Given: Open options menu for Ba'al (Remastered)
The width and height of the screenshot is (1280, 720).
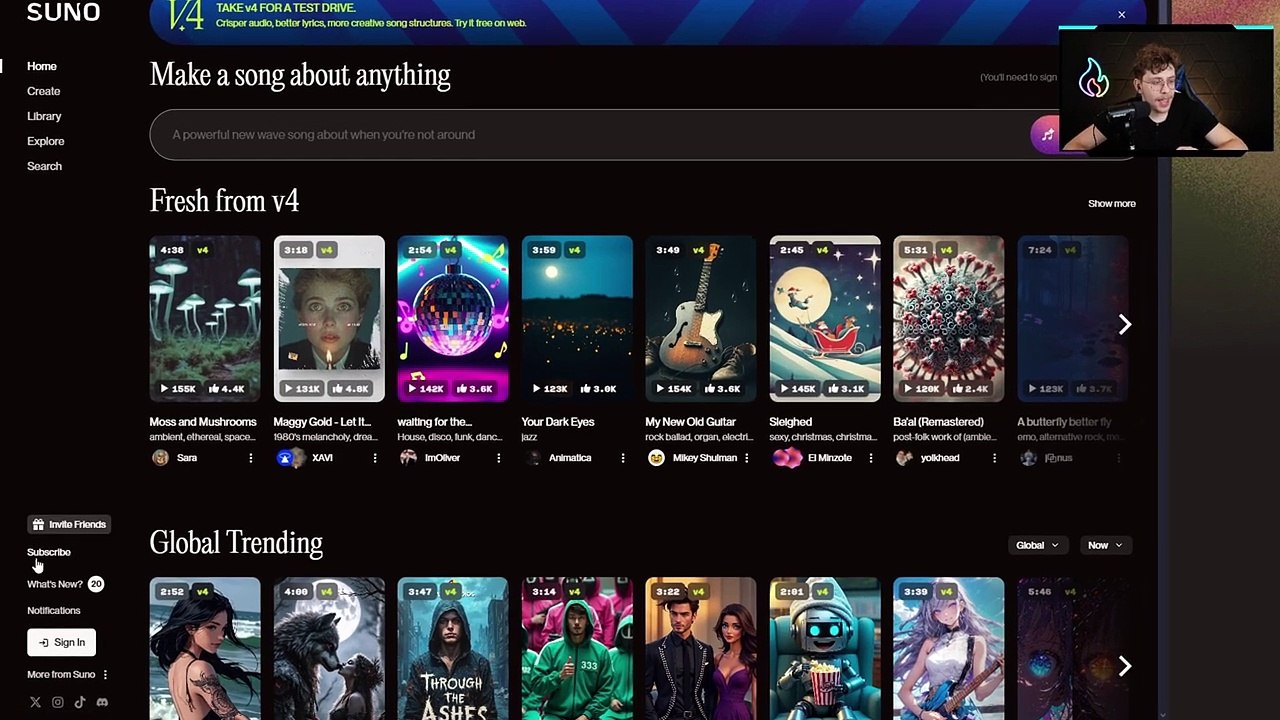Looking at the screenshot, I should coord(995,458).
